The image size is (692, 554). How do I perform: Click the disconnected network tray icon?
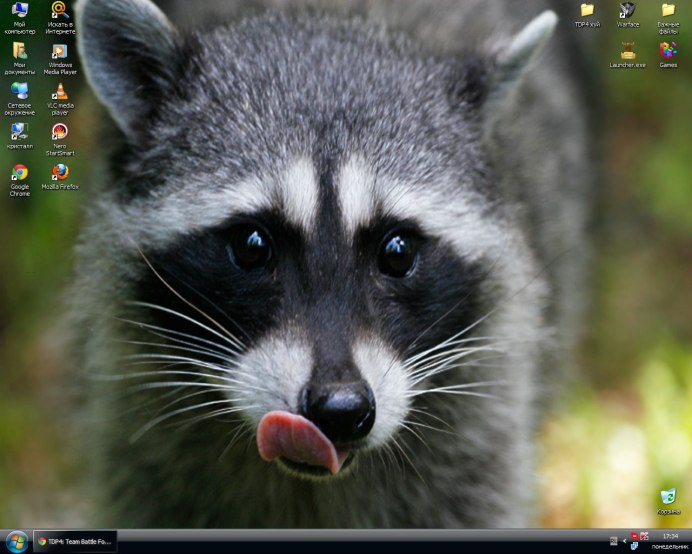(644, 536)
